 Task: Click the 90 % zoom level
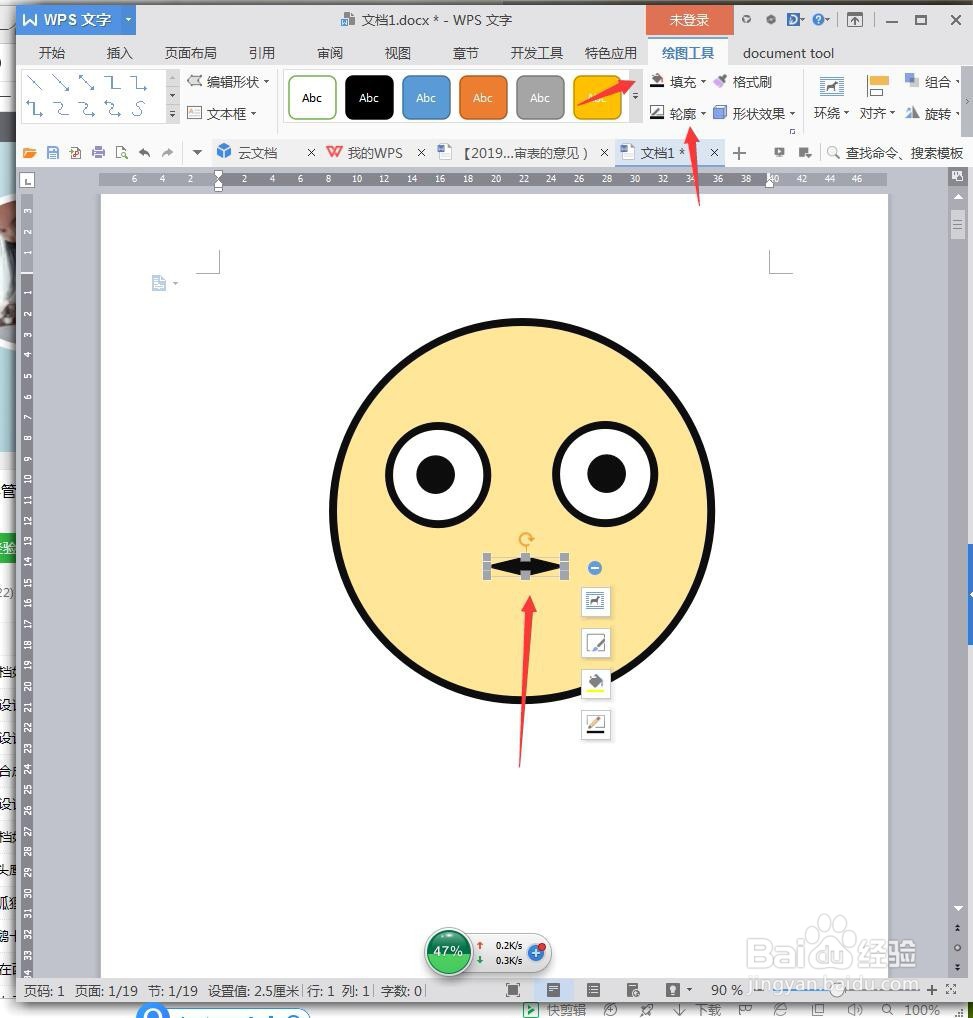click(x=726, y=989)
